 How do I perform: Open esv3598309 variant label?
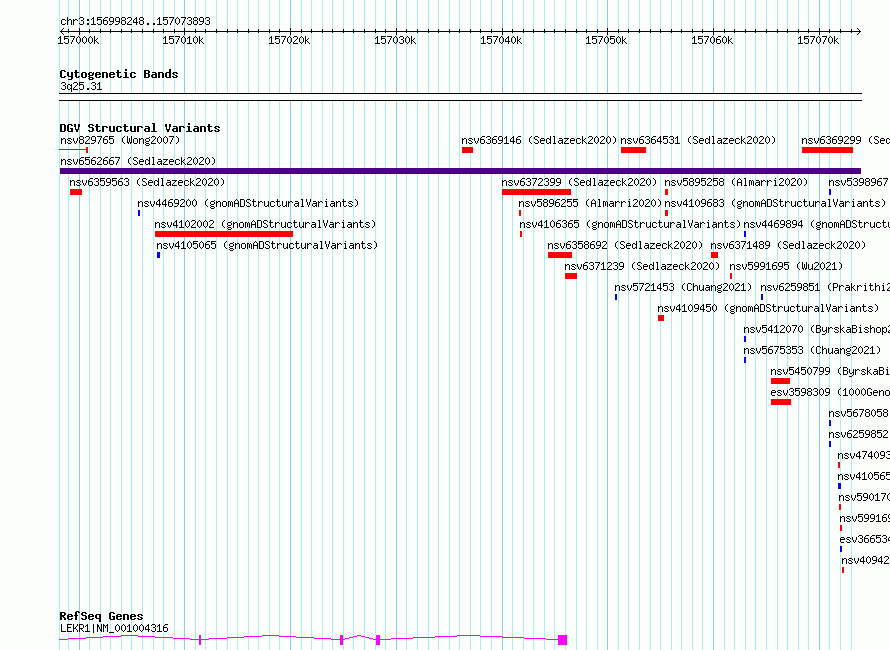coord(830,392)
